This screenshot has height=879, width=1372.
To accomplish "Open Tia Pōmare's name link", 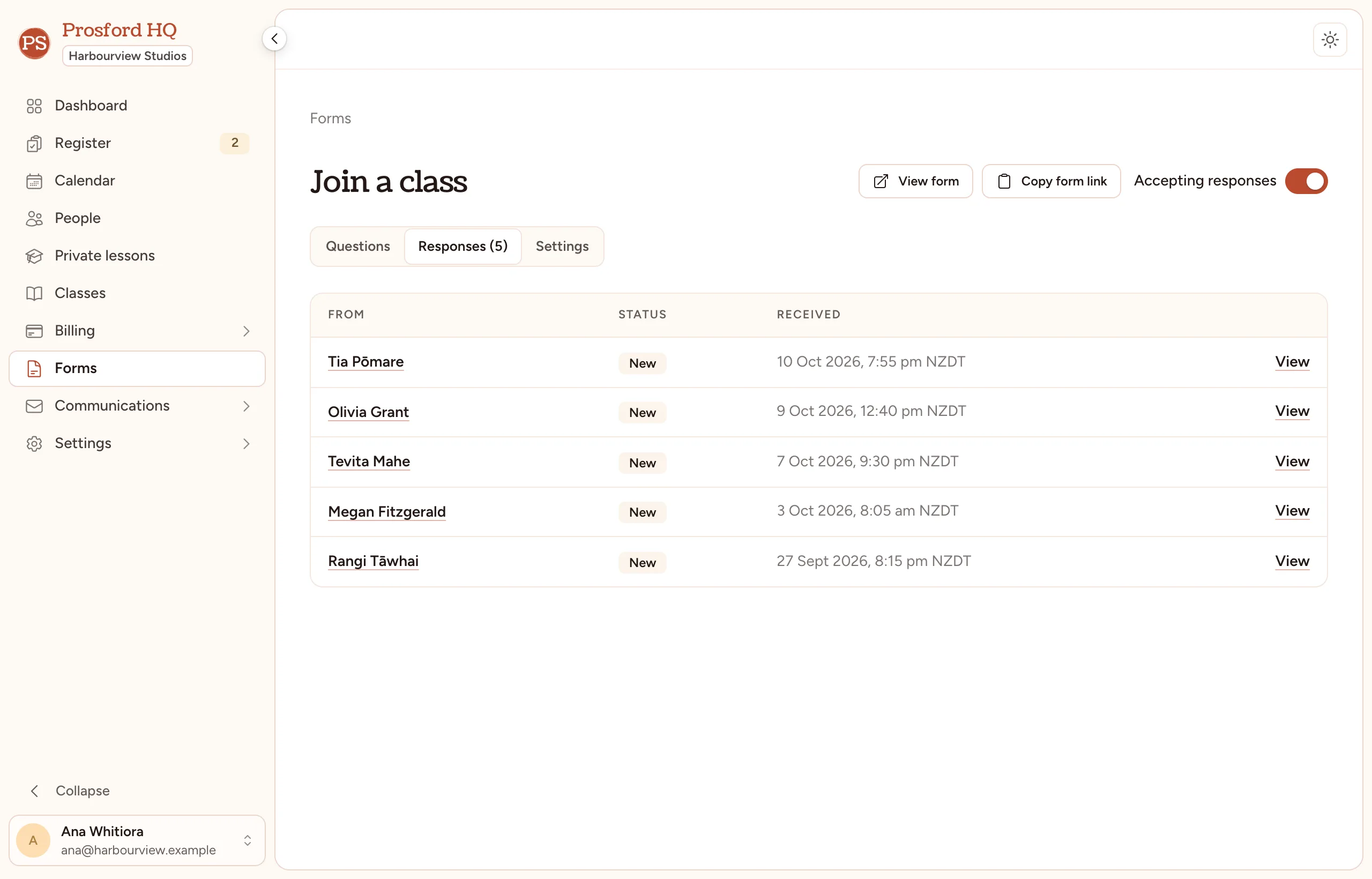I will 366,362.
